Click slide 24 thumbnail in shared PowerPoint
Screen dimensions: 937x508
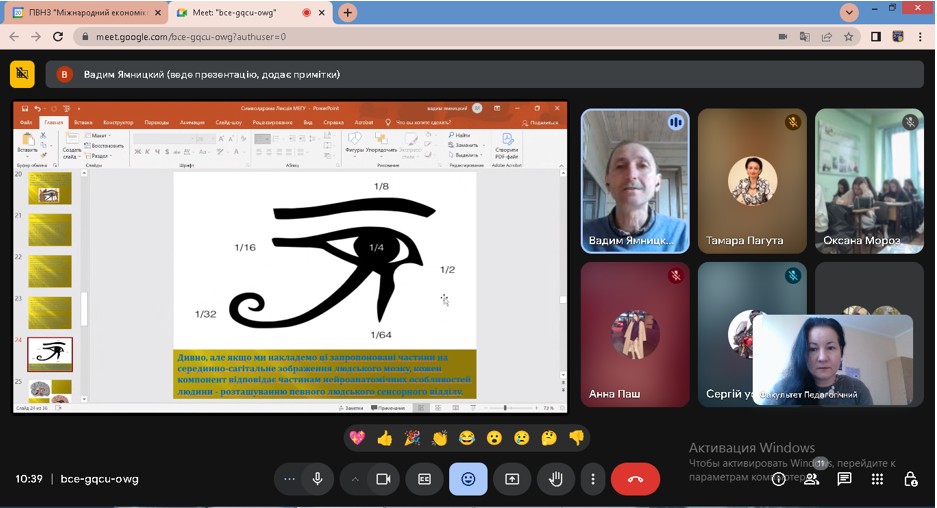tap(50, 354)
